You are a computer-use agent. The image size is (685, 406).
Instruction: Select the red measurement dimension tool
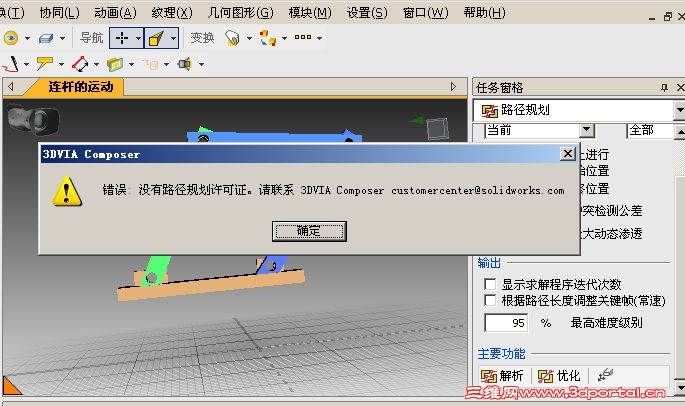tap(80, 64)
